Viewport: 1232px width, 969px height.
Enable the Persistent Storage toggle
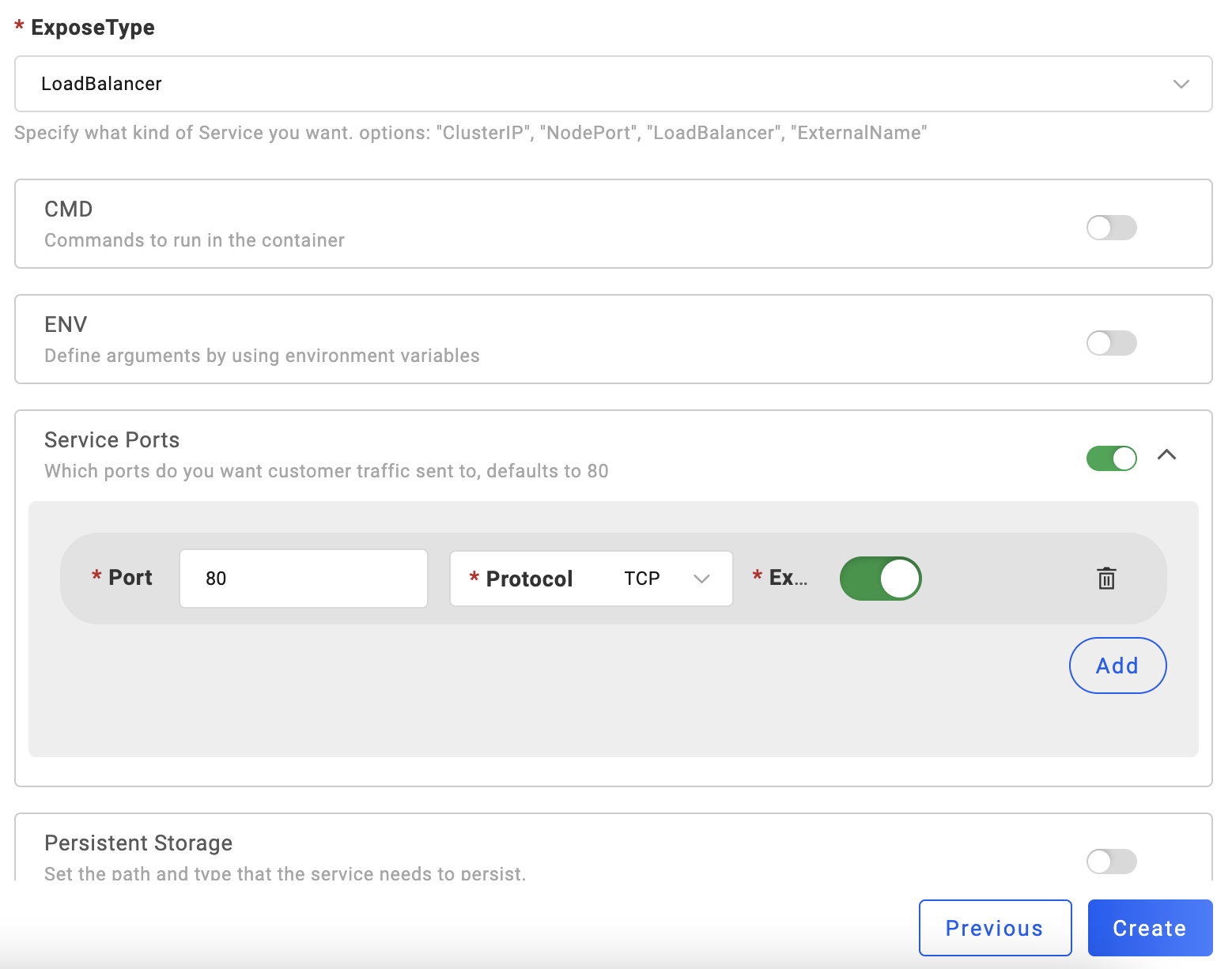[1111, 862]
